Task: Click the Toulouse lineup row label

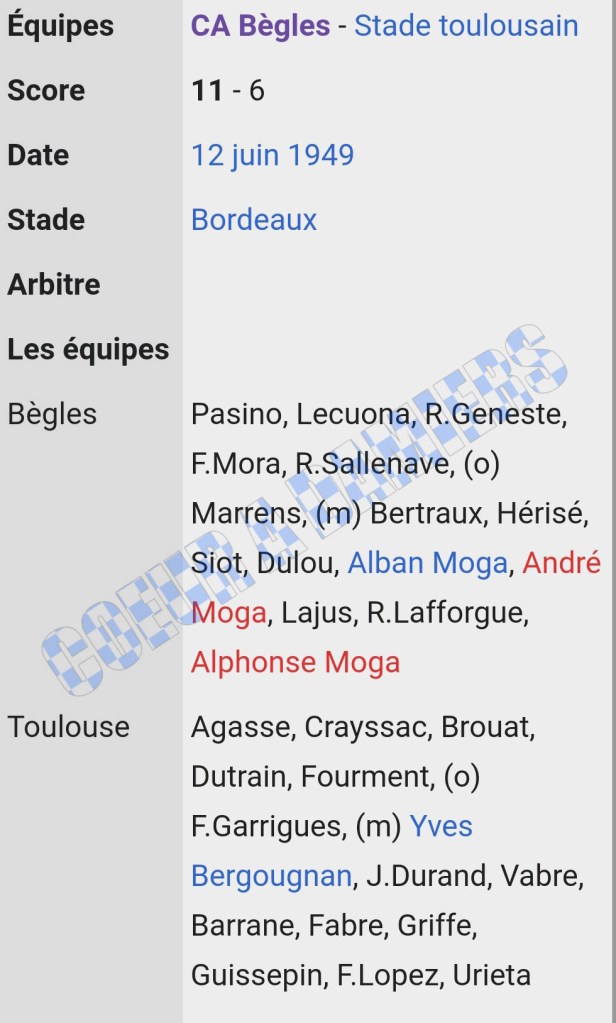Action: point(68,727)
